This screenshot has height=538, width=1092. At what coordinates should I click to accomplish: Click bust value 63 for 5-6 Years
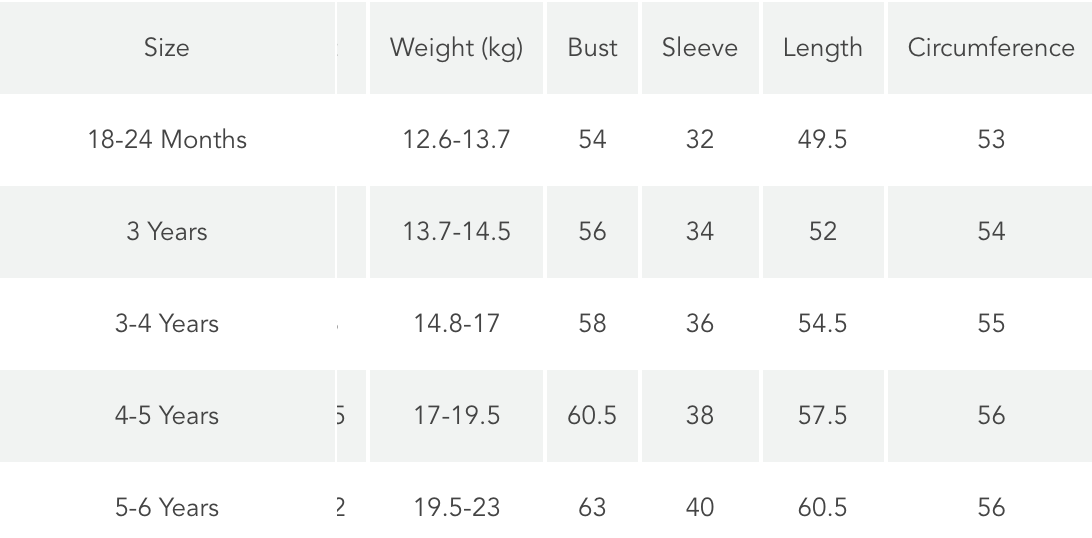click(x=592, y=507)
